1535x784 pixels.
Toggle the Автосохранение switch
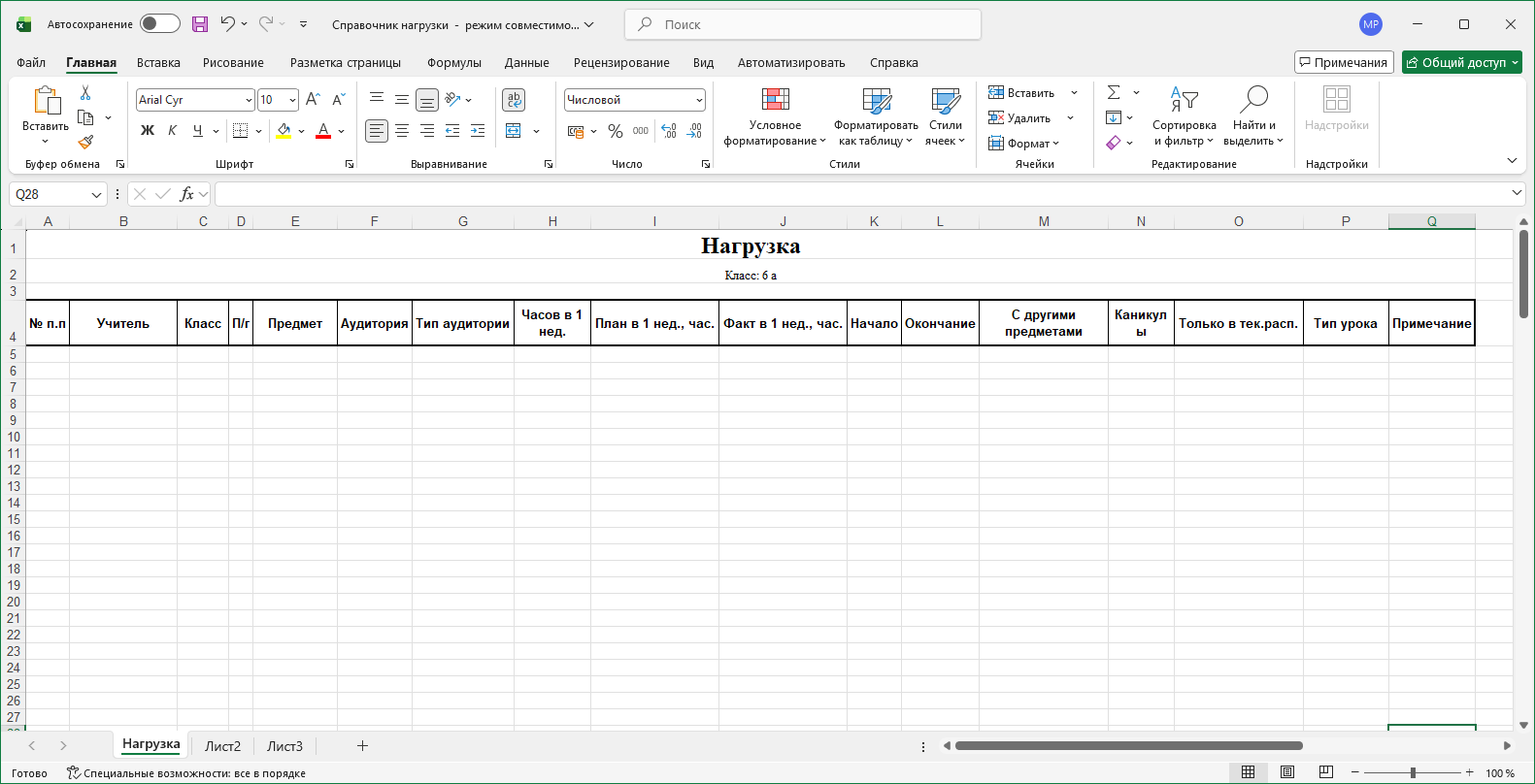[x=160, y=24]
